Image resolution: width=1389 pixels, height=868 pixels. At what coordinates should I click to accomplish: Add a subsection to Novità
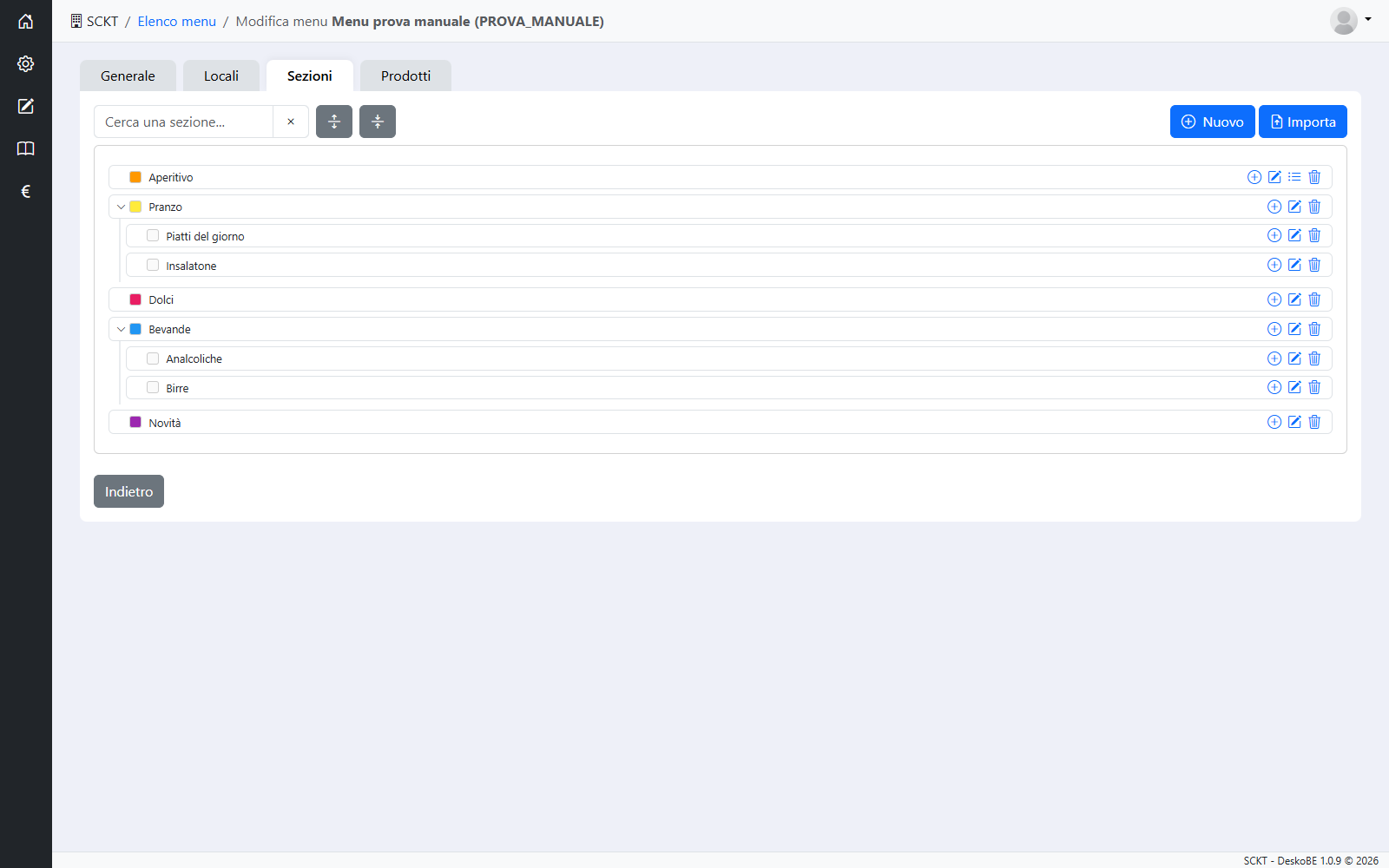[1274, 422]
